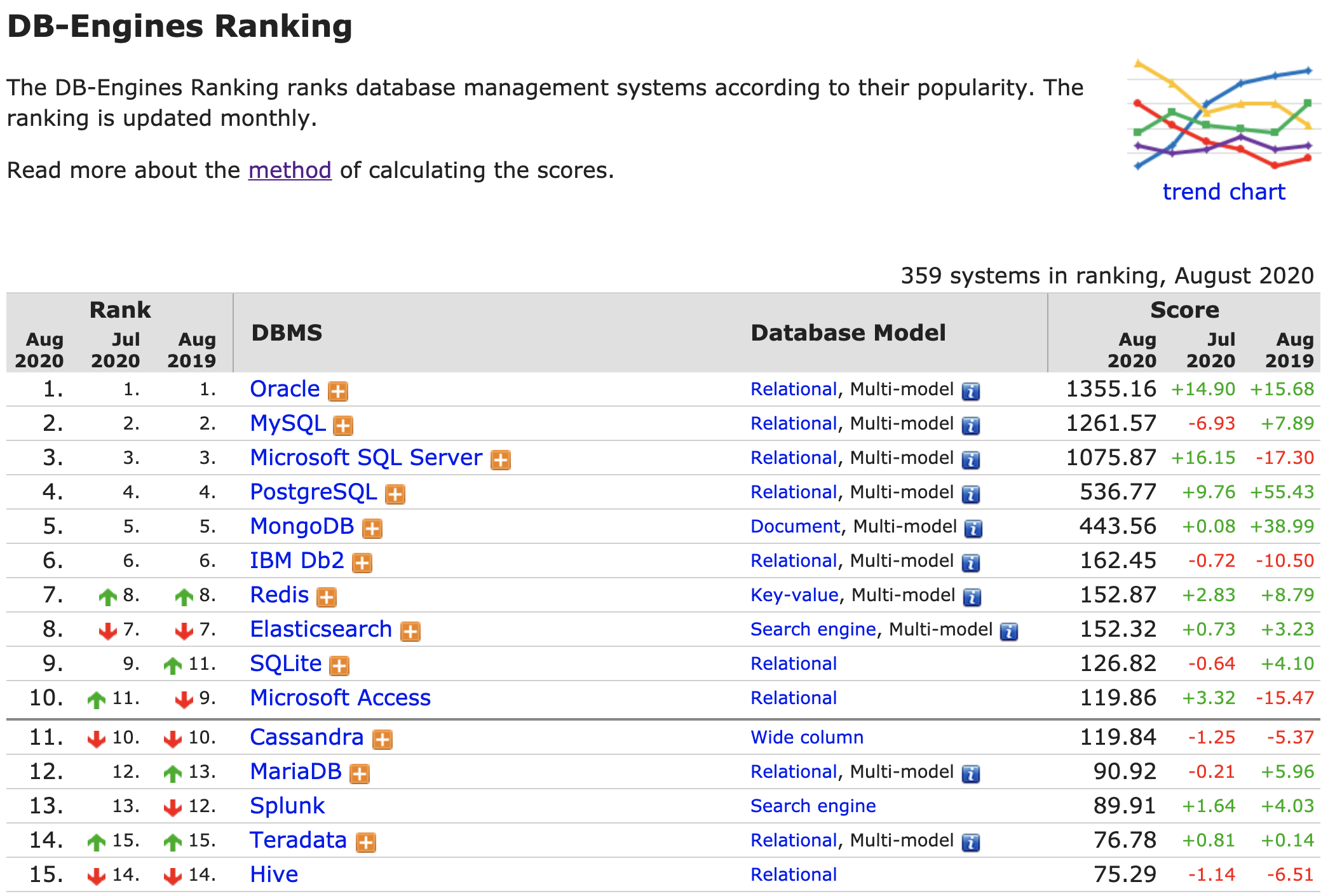Screen dimensions: 1328x896
Task: Click the plus icon next to MongoDB
Action: [372, 528]
